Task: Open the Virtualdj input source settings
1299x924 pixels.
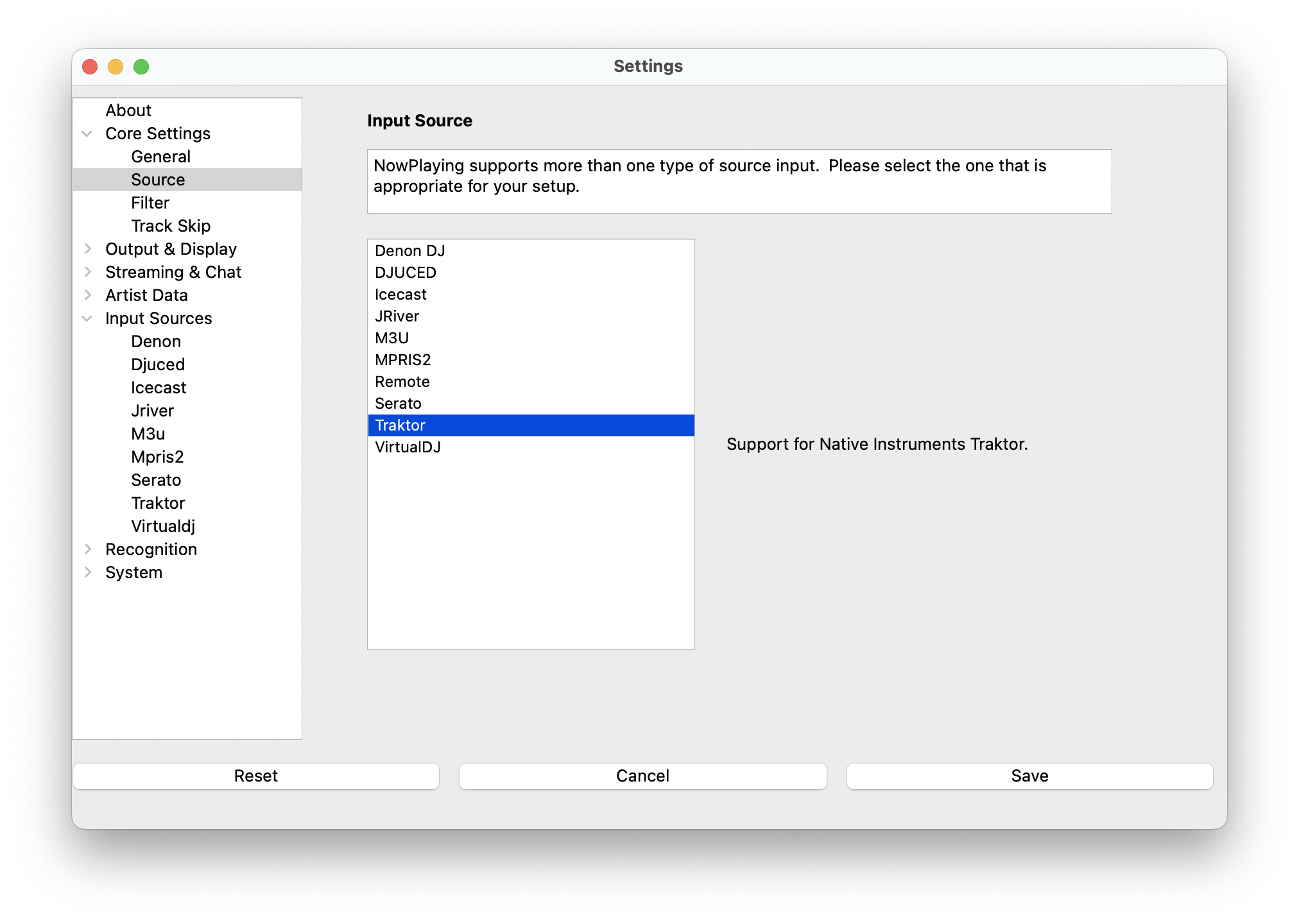Action: tap(162, 526)
